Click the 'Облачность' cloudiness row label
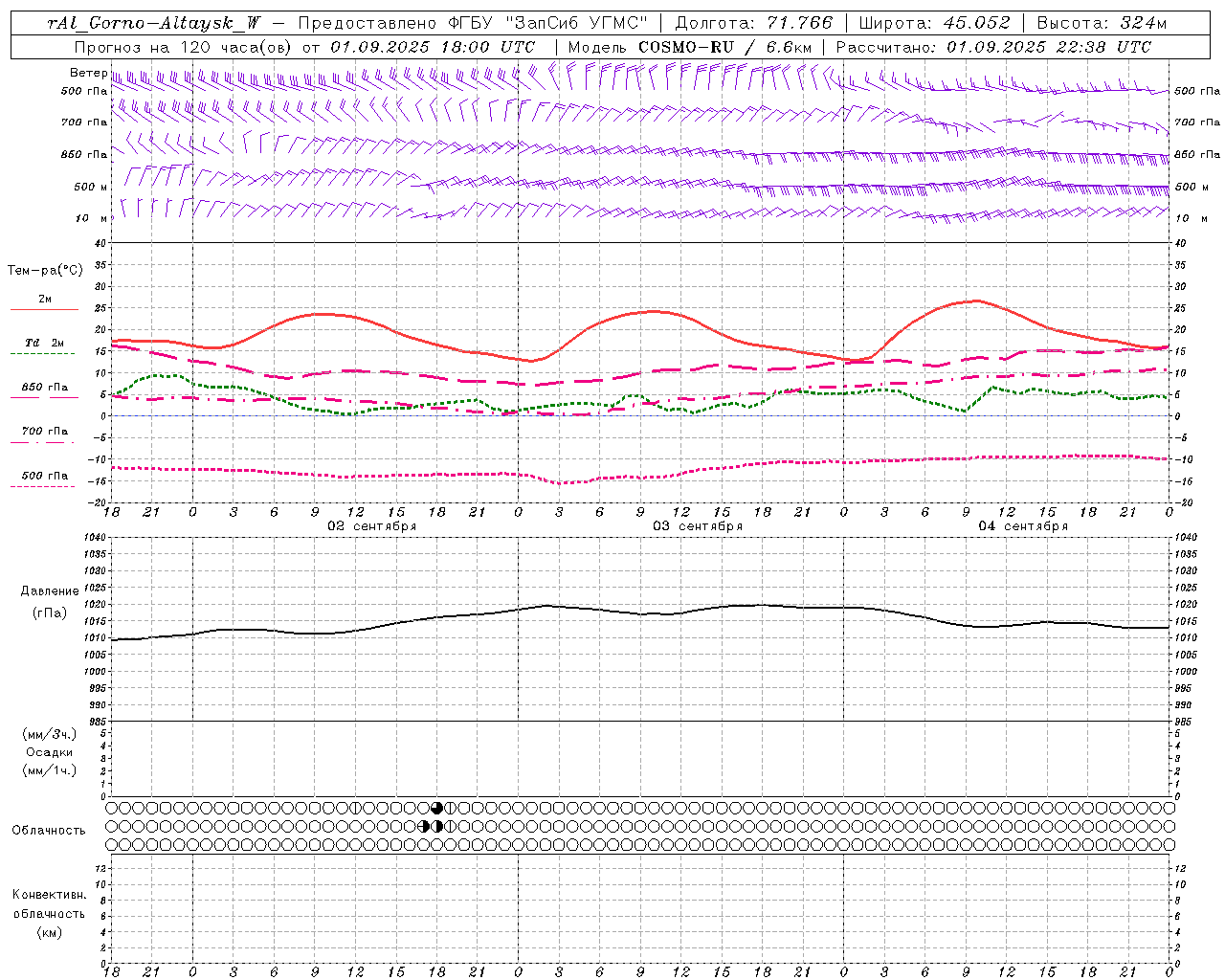Image resolution: width=1225 pixels, height=980 pixels. 49,830
